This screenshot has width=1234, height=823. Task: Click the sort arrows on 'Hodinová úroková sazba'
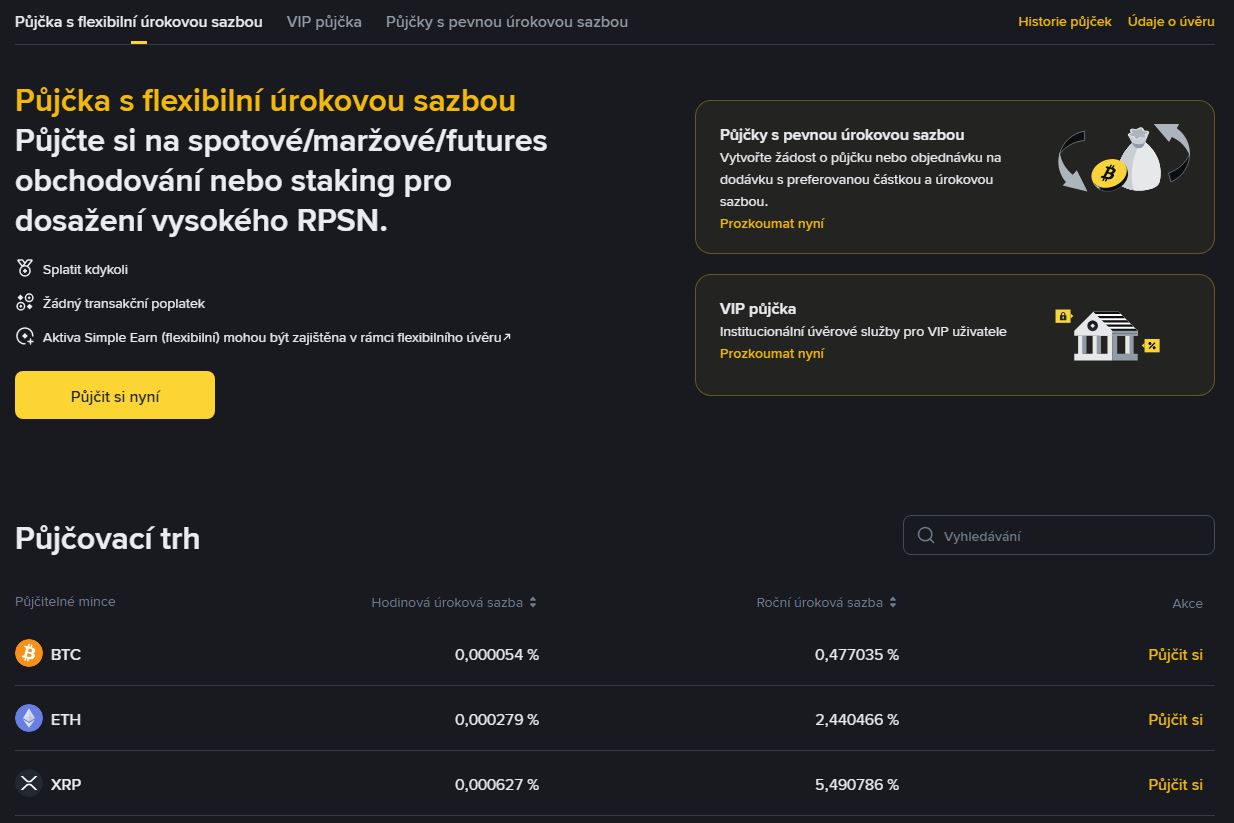[533, 602]
